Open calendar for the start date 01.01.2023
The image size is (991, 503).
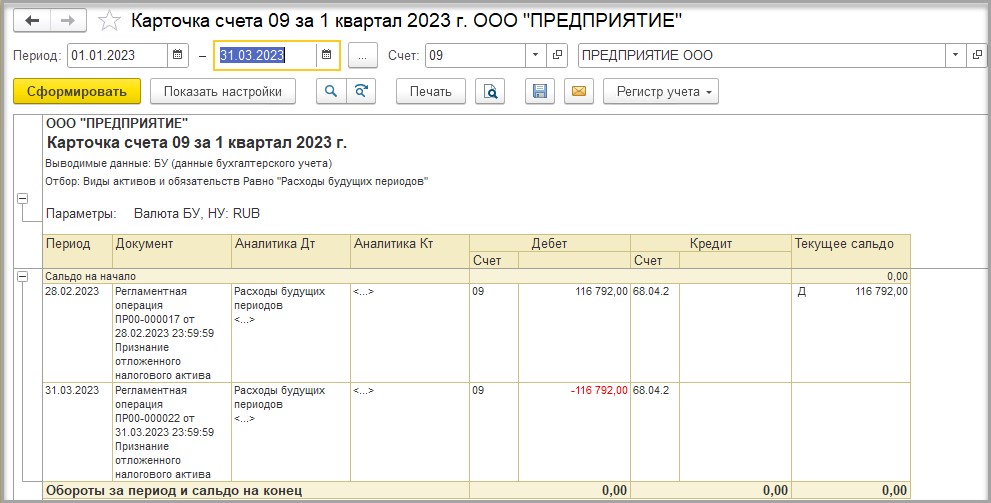pos(177,55)
